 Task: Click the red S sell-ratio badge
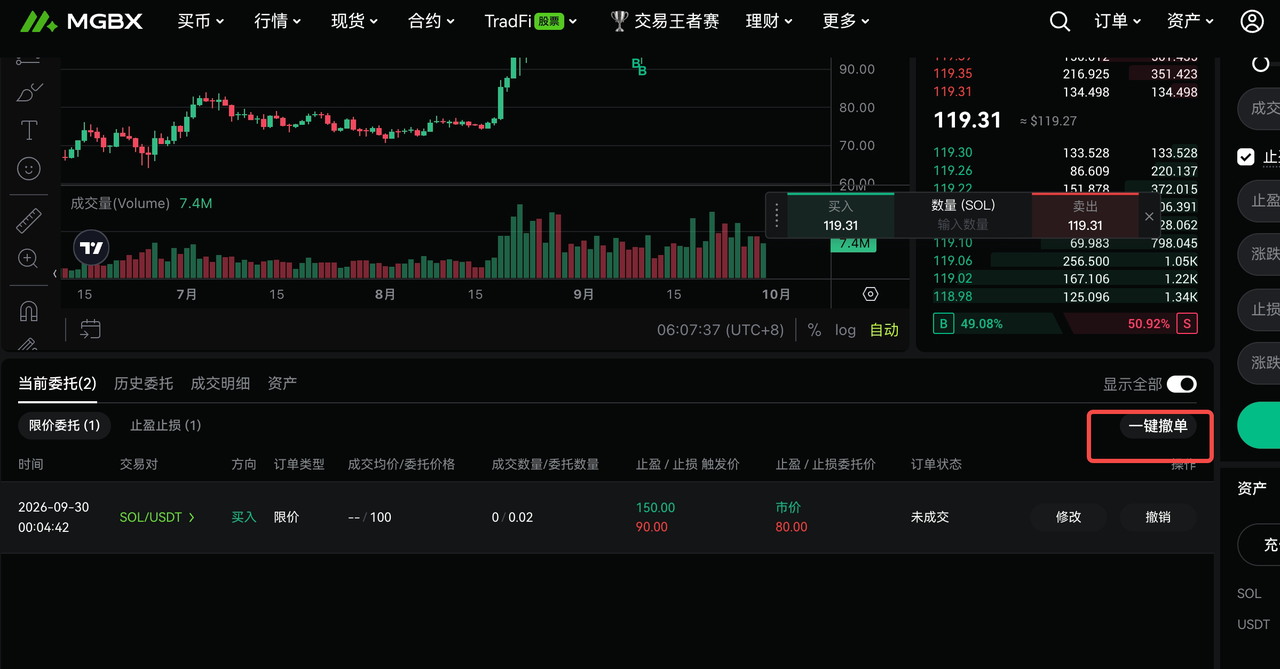[1187, 324]
